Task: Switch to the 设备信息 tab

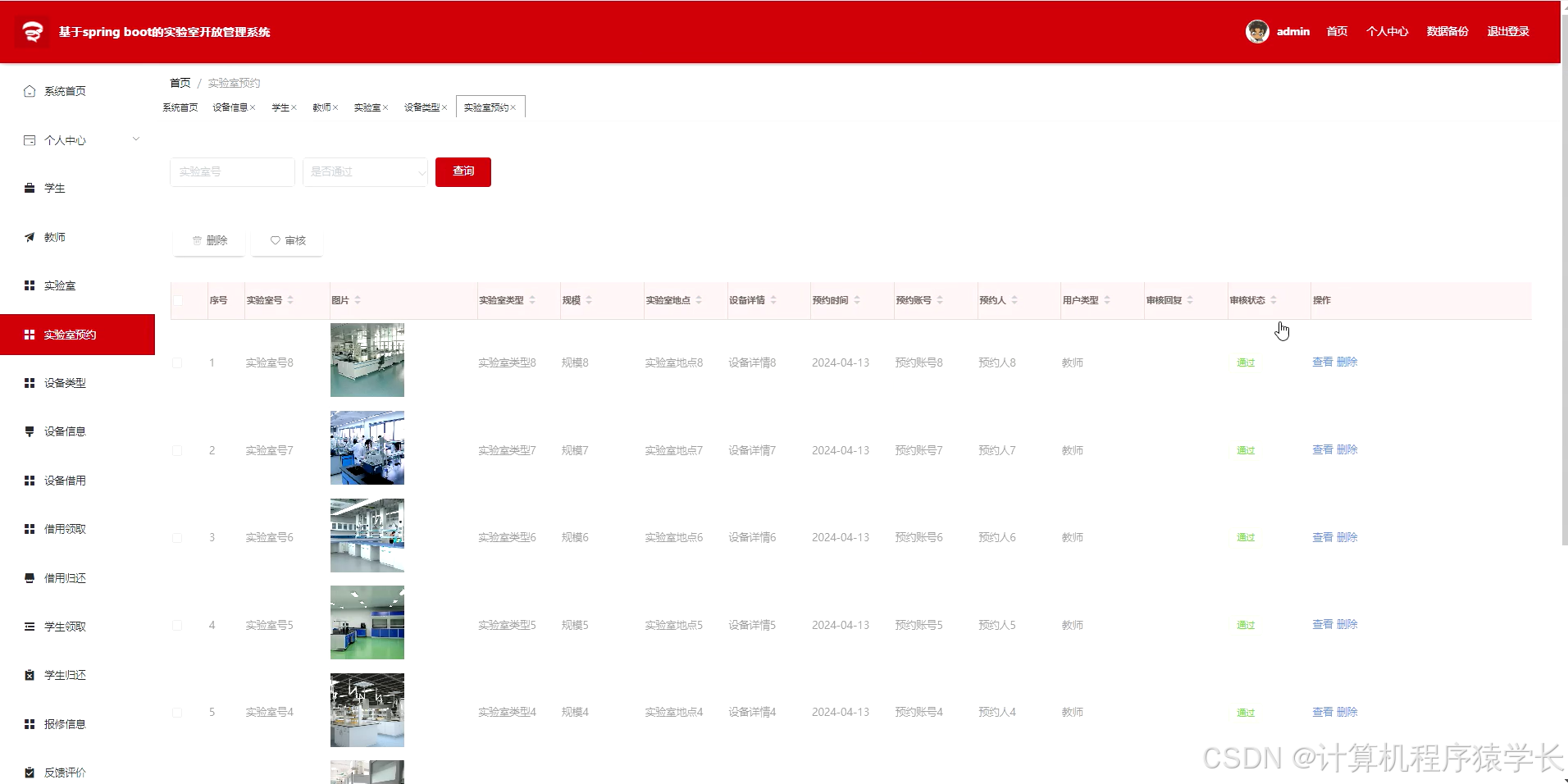Action: (x=230, y=107)
